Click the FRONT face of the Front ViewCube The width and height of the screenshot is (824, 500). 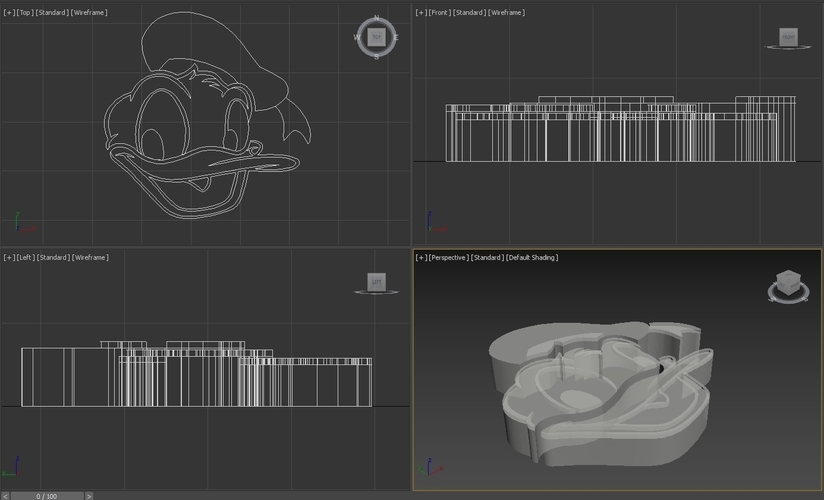[x=788, y=37]
